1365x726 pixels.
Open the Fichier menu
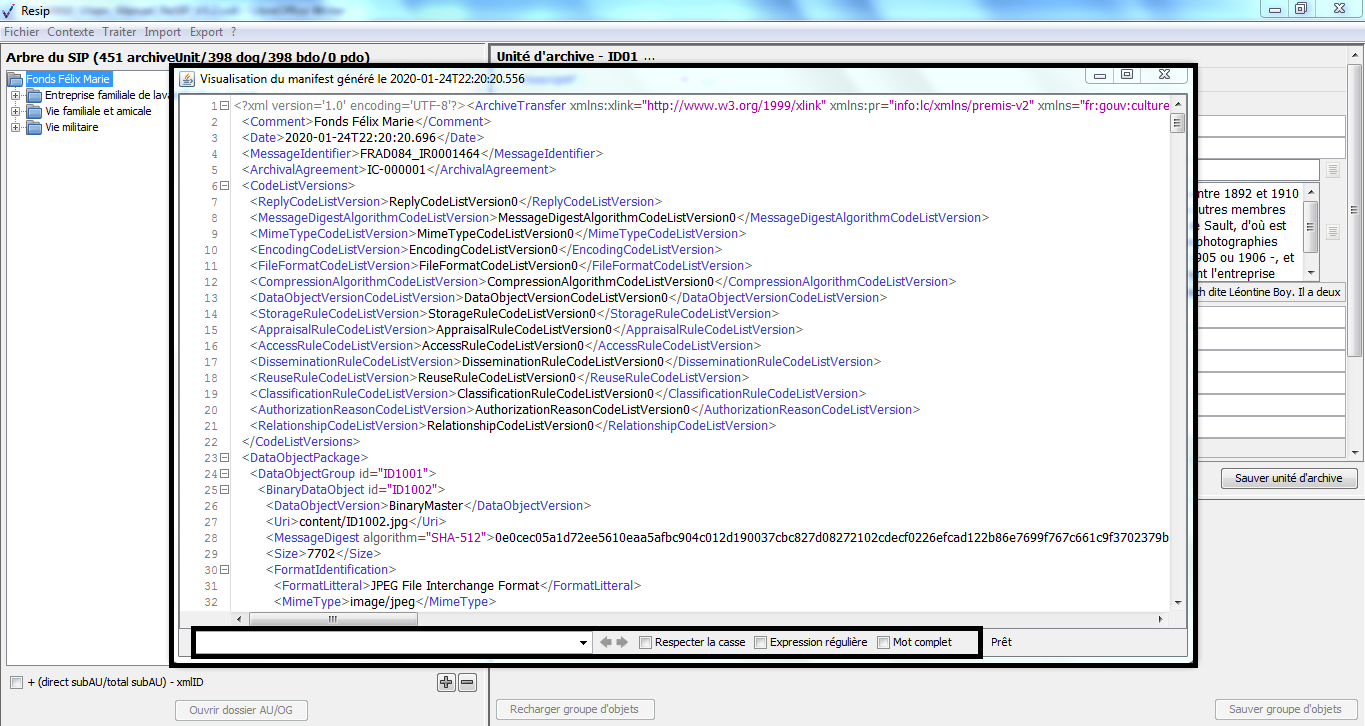[x=22, y=32]
